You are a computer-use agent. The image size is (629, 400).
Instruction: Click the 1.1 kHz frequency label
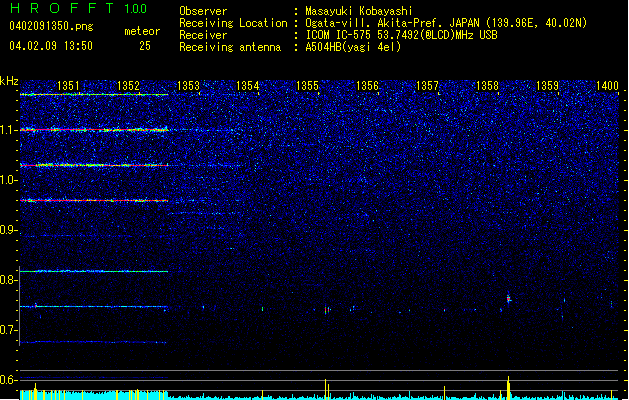[9, 130]
